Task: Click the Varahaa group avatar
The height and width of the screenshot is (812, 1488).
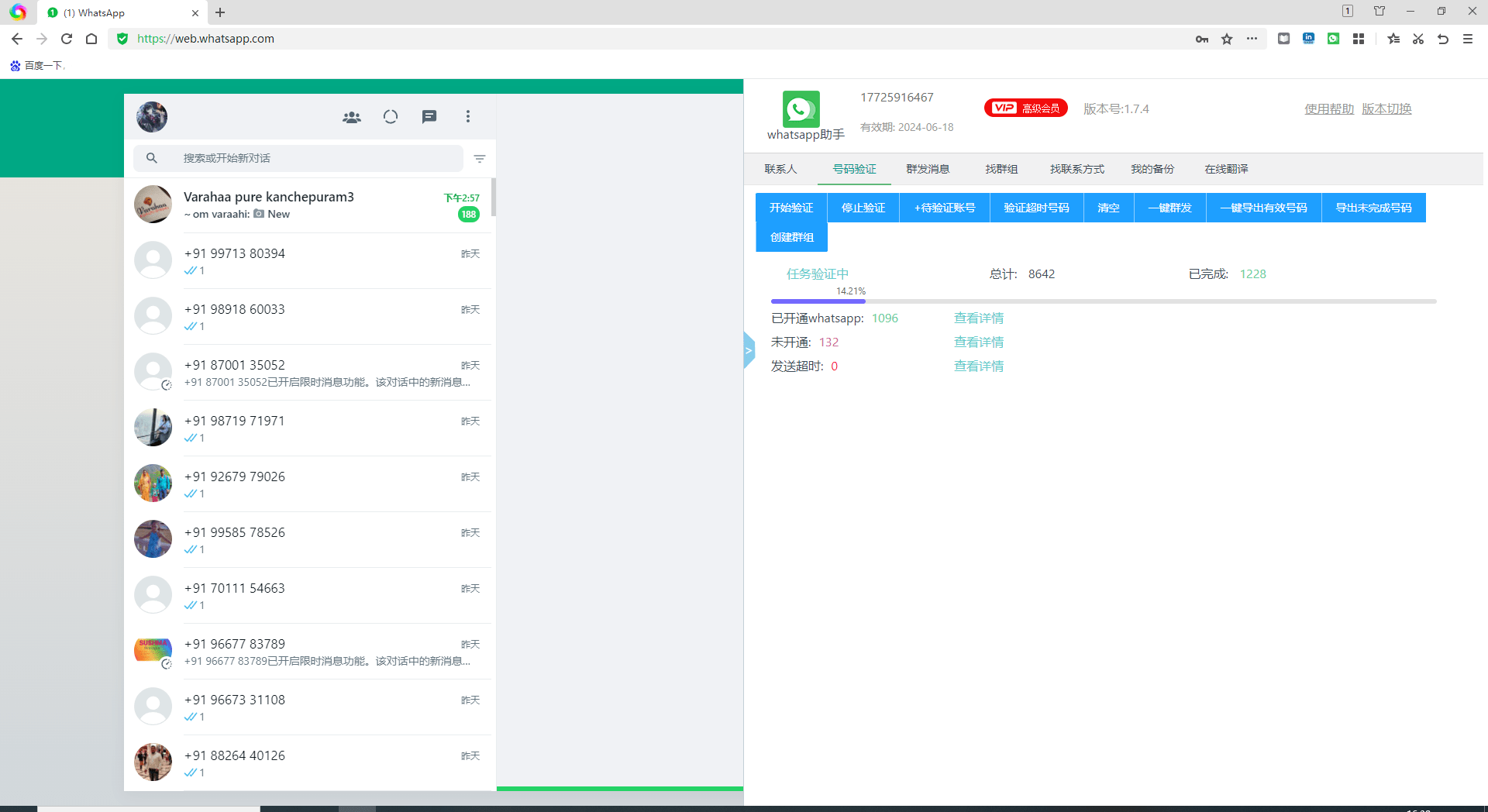Action: [153, 205]
